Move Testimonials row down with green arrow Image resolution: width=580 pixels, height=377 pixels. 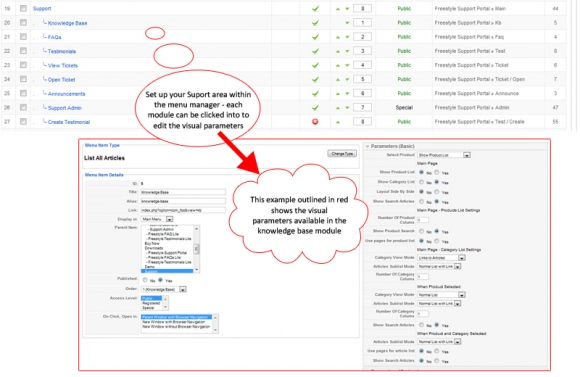(347, 51)
